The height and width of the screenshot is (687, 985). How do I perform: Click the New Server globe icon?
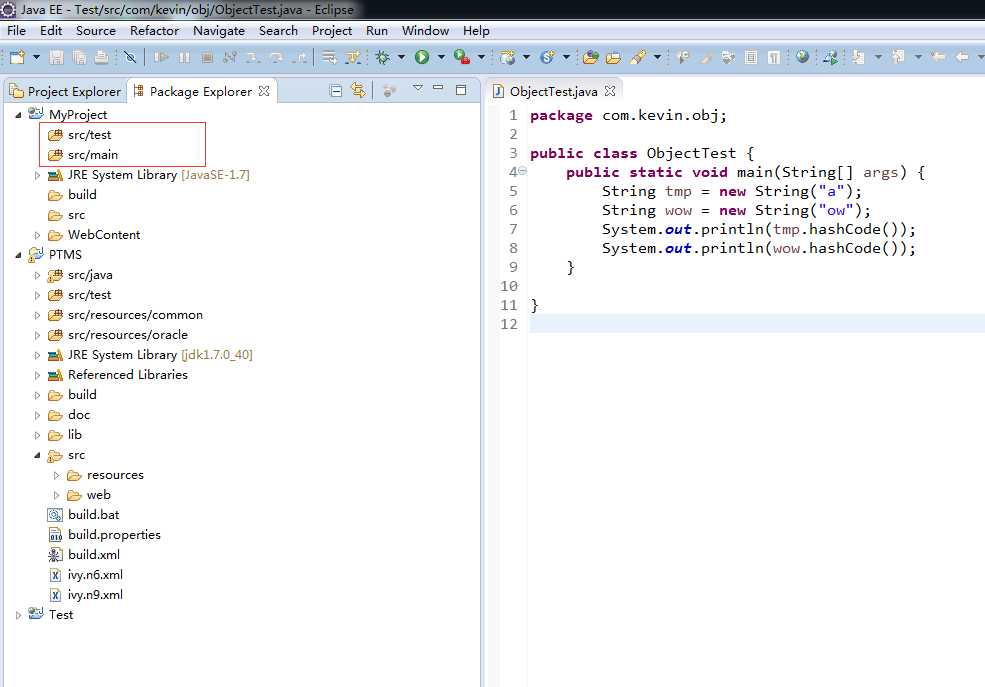(x=508, y=58)
